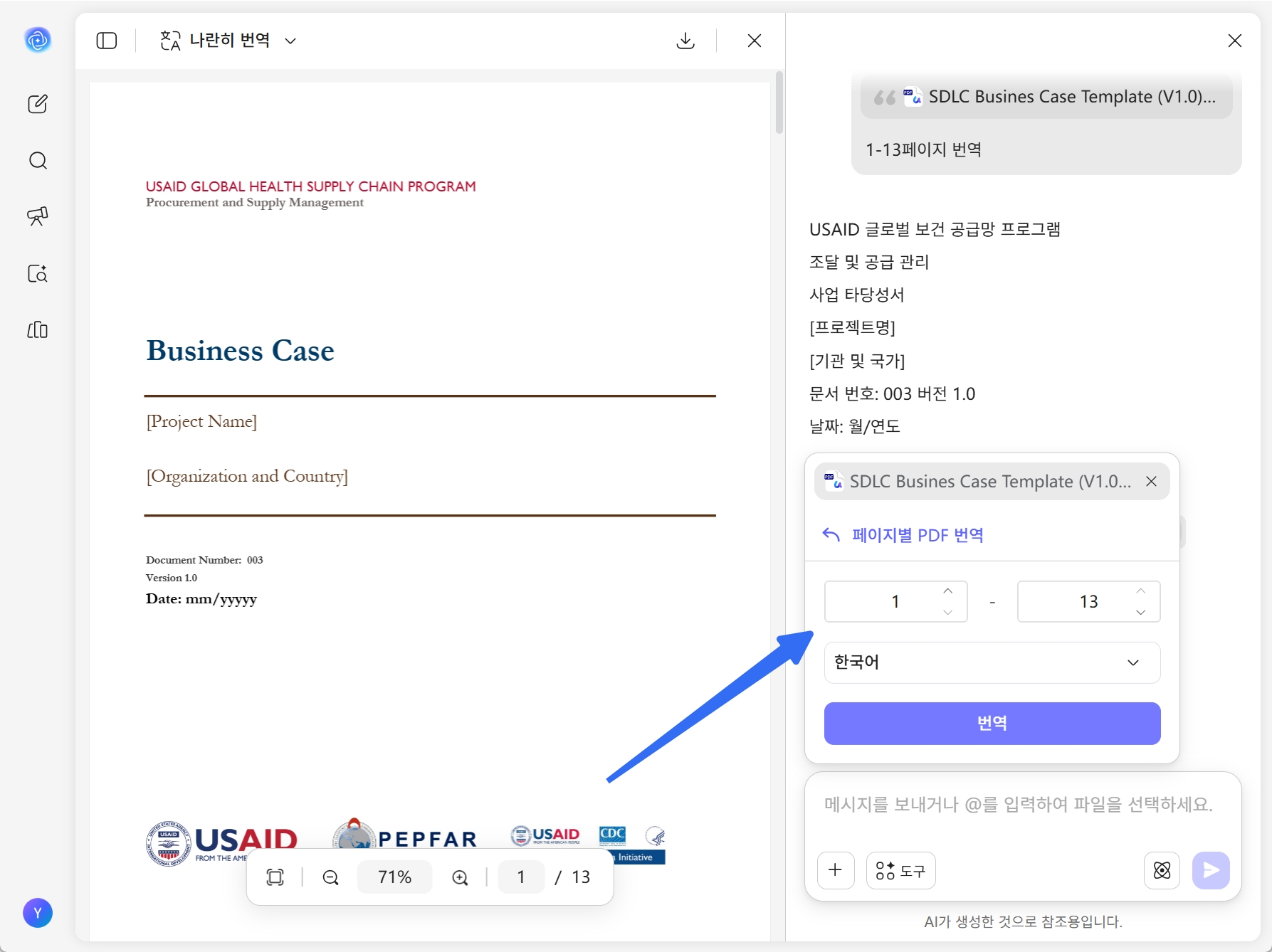Click the Business Case title text

point(241,351)
